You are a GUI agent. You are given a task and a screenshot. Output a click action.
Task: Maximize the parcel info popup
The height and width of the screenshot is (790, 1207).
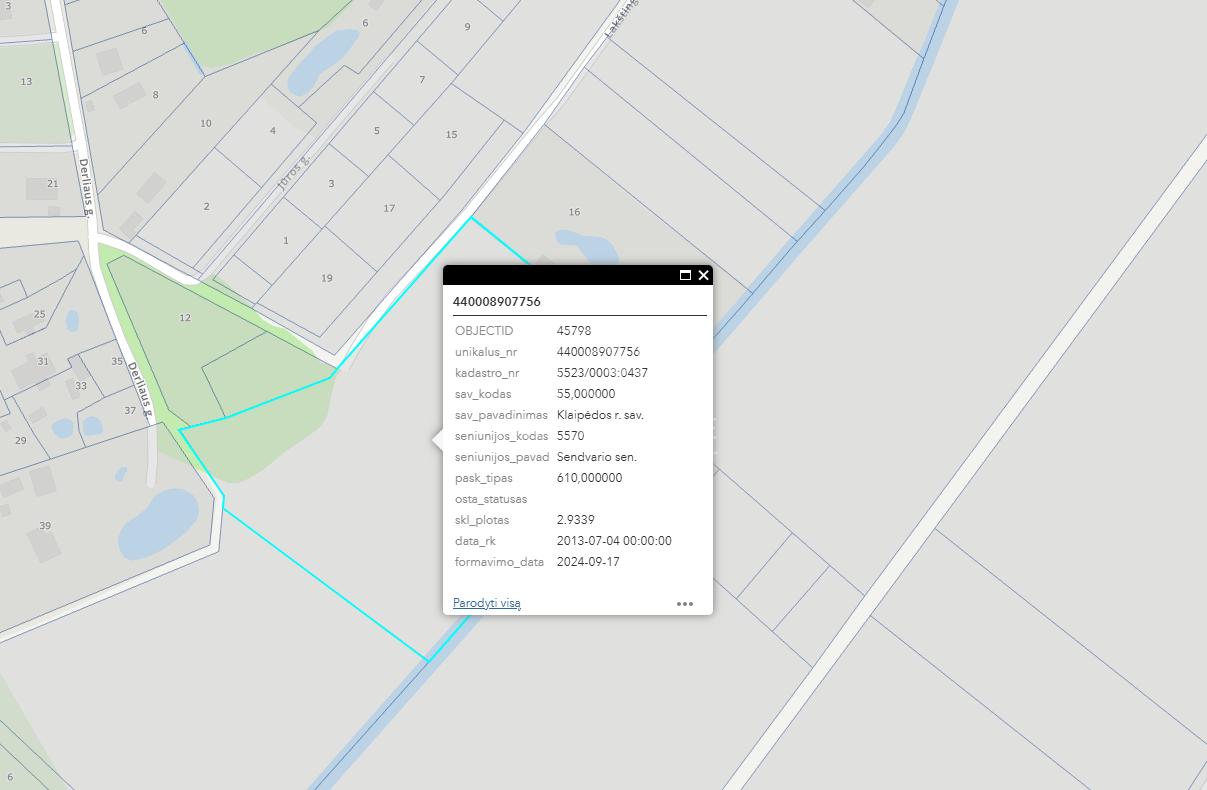pyautogui.click(x=686, y=275)
